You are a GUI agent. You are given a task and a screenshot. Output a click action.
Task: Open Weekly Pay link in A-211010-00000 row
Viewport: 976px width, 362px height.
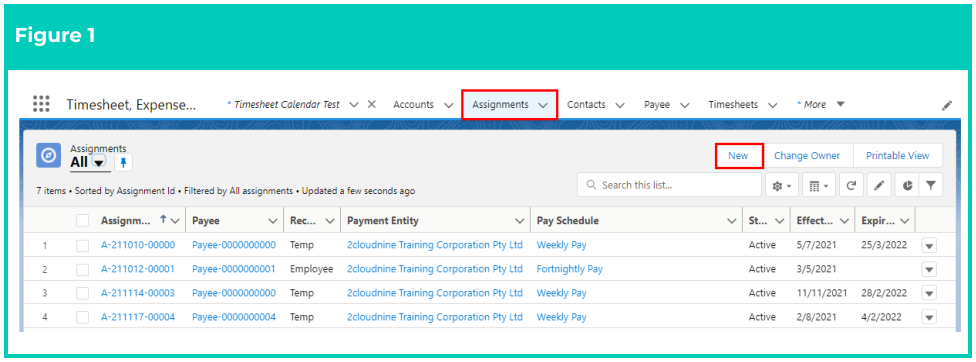561,245
